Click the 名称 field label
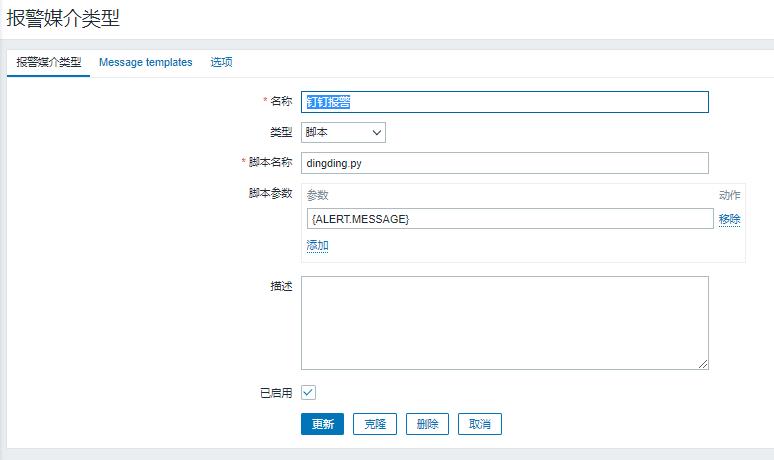The image size is (774, 460). click(x=281, y=102)
